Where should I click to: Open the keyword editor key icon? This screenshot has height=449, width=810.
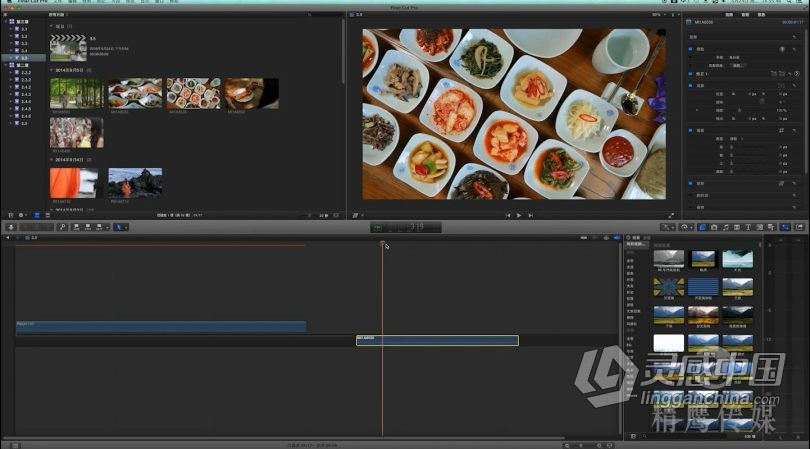point(63,227)
